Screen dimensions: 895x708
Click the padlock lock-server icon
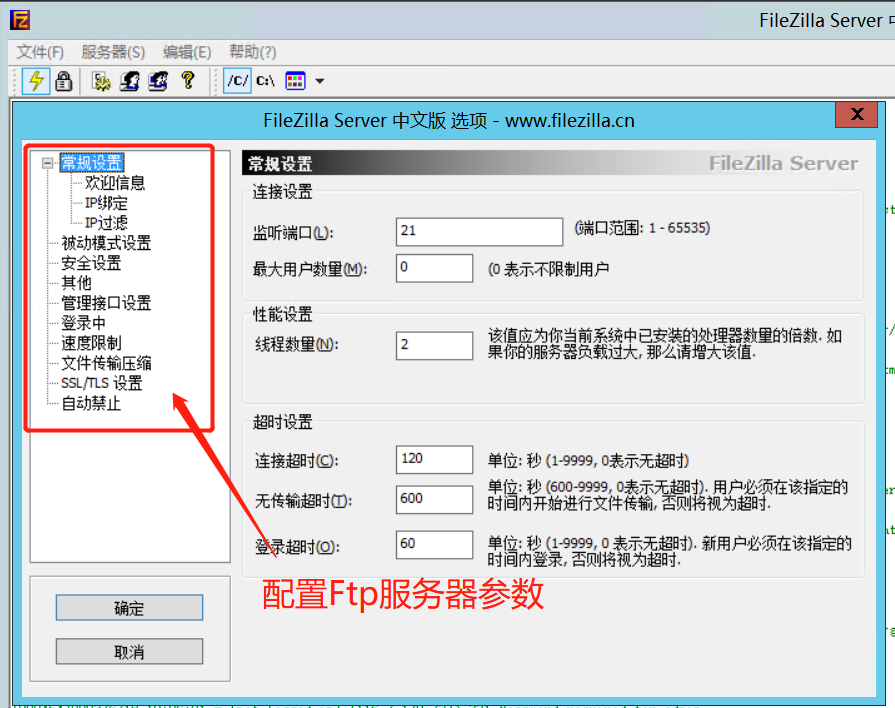tap(63, 81)
